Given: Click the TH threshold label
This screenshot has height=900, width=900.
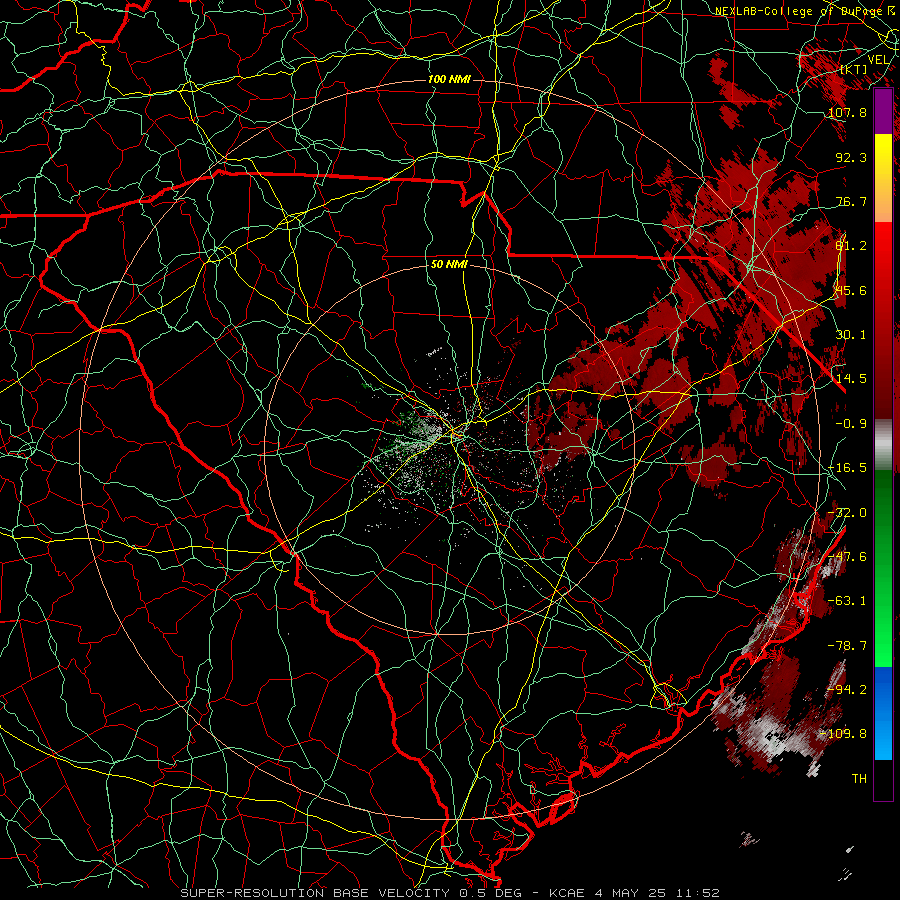Looking at the screenshot, I should click(x=859, y=779).
